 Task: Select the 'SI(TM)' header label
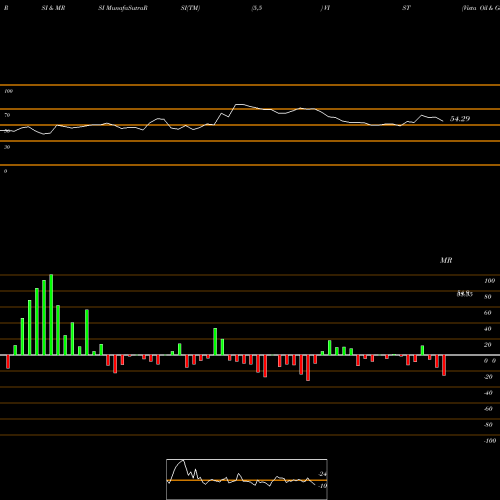tap(190, 8)
